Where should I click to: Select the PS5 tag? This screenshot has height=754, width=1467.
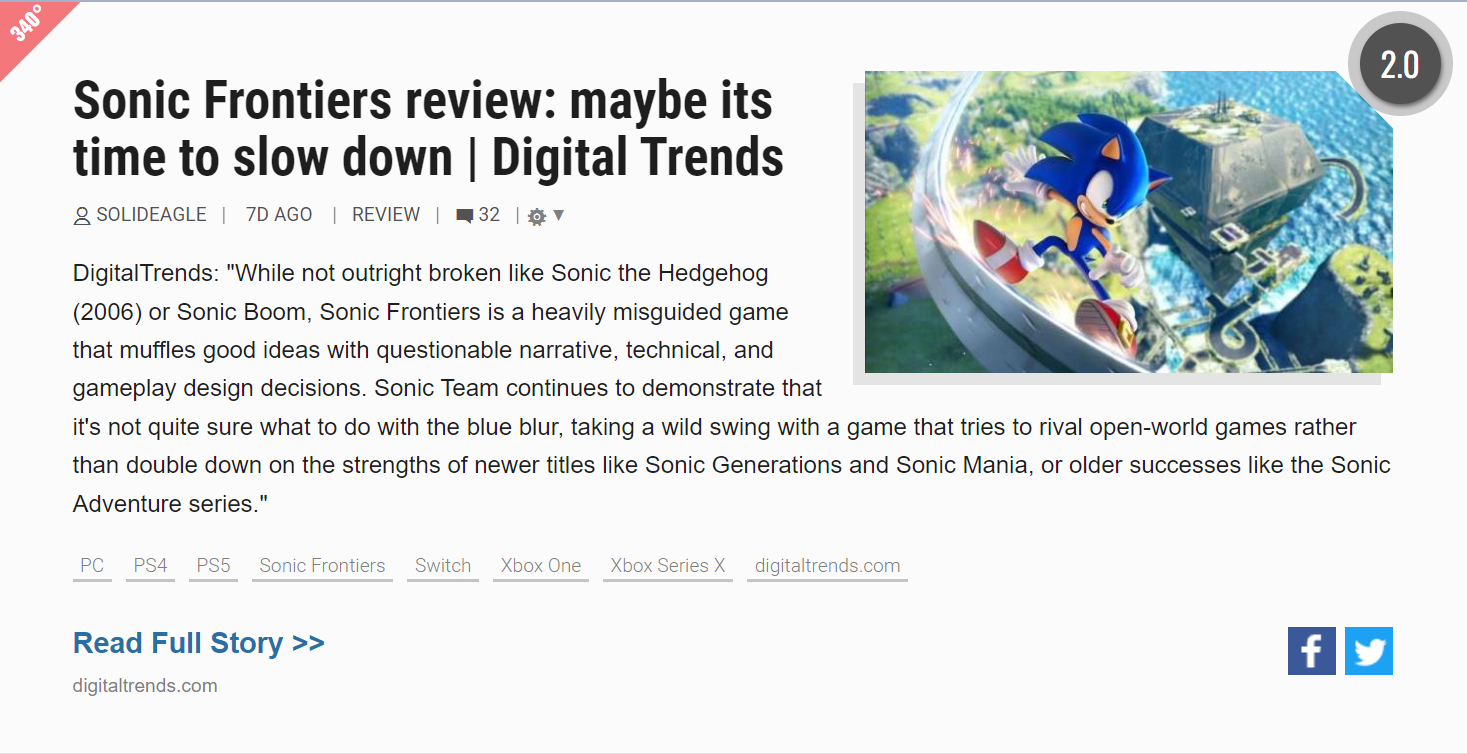tap(213, 566)
